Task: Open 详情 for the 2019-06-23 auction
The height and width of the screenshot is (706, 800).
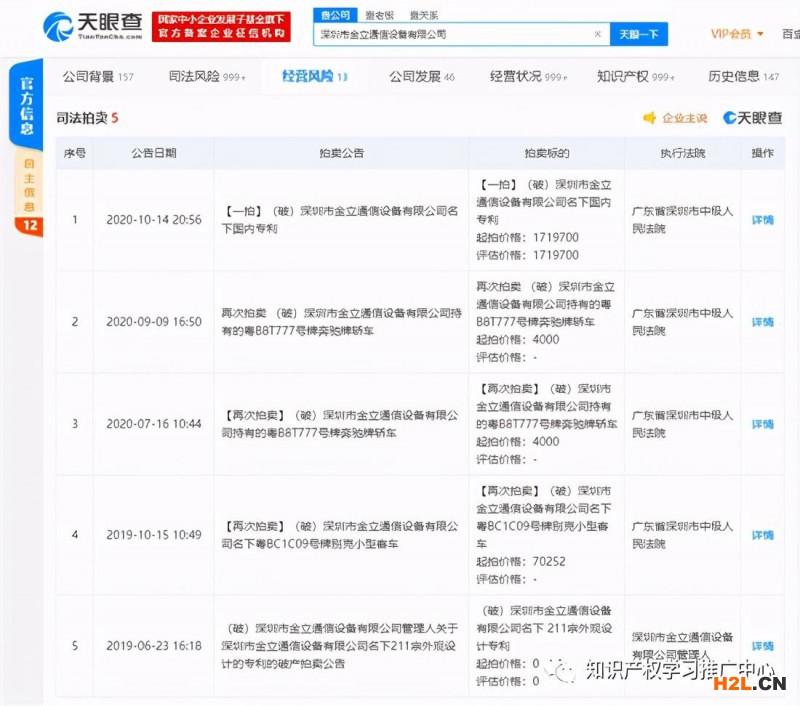Action: (x=763, y=646)
